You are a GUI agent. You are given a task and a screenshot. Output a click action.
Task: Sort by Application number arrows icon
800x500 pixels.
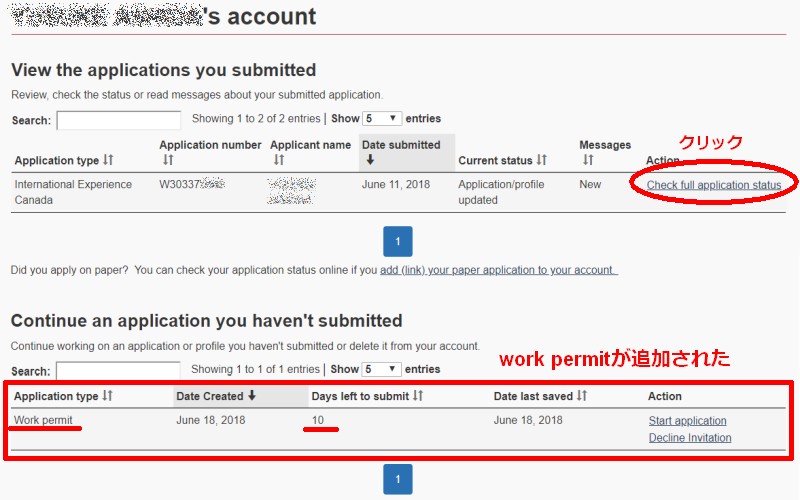click(x=168, y=160)
